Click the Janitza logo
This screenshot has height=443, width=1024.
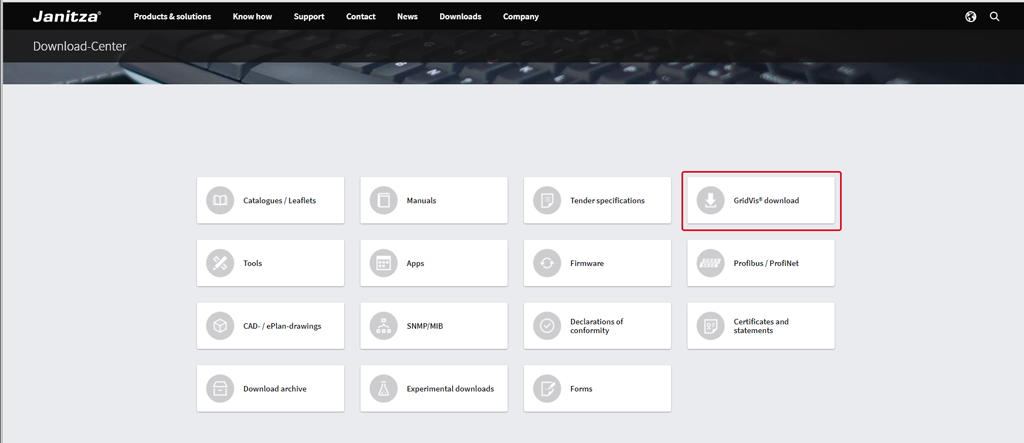point(67,16)
